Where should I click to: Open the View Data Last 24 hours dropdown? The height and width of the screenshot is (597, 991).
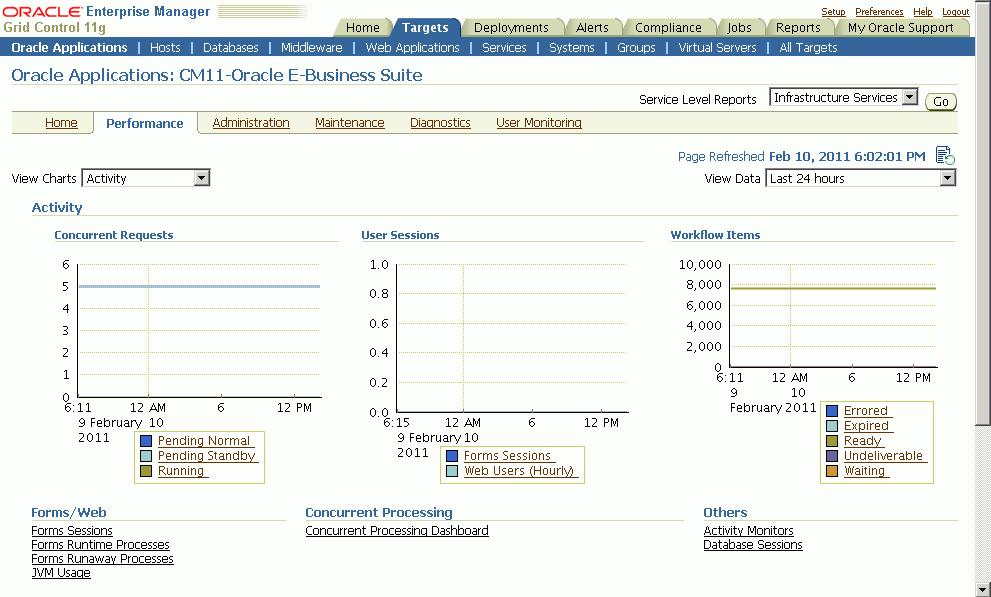click(x=860, y=178)
